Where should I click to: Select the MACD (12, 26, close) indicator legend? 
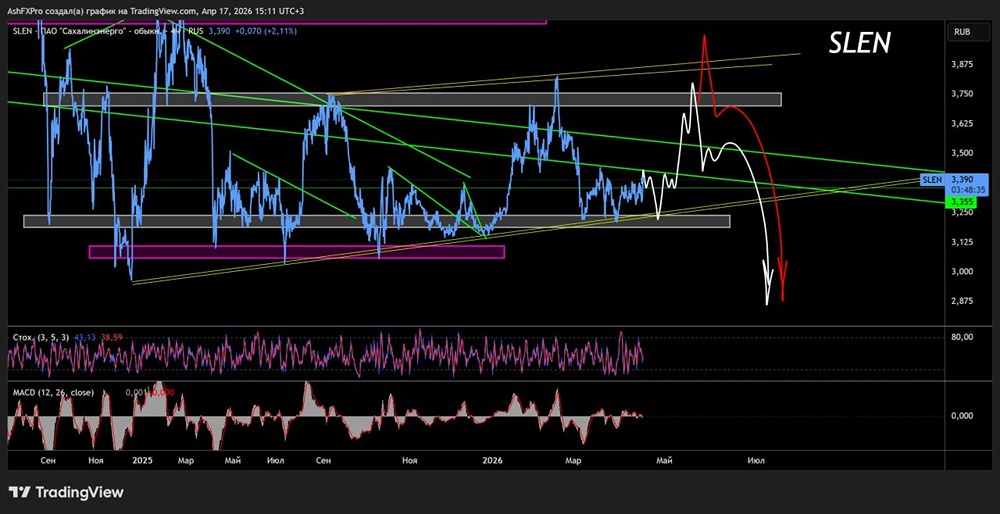click(x=53, y=392)
